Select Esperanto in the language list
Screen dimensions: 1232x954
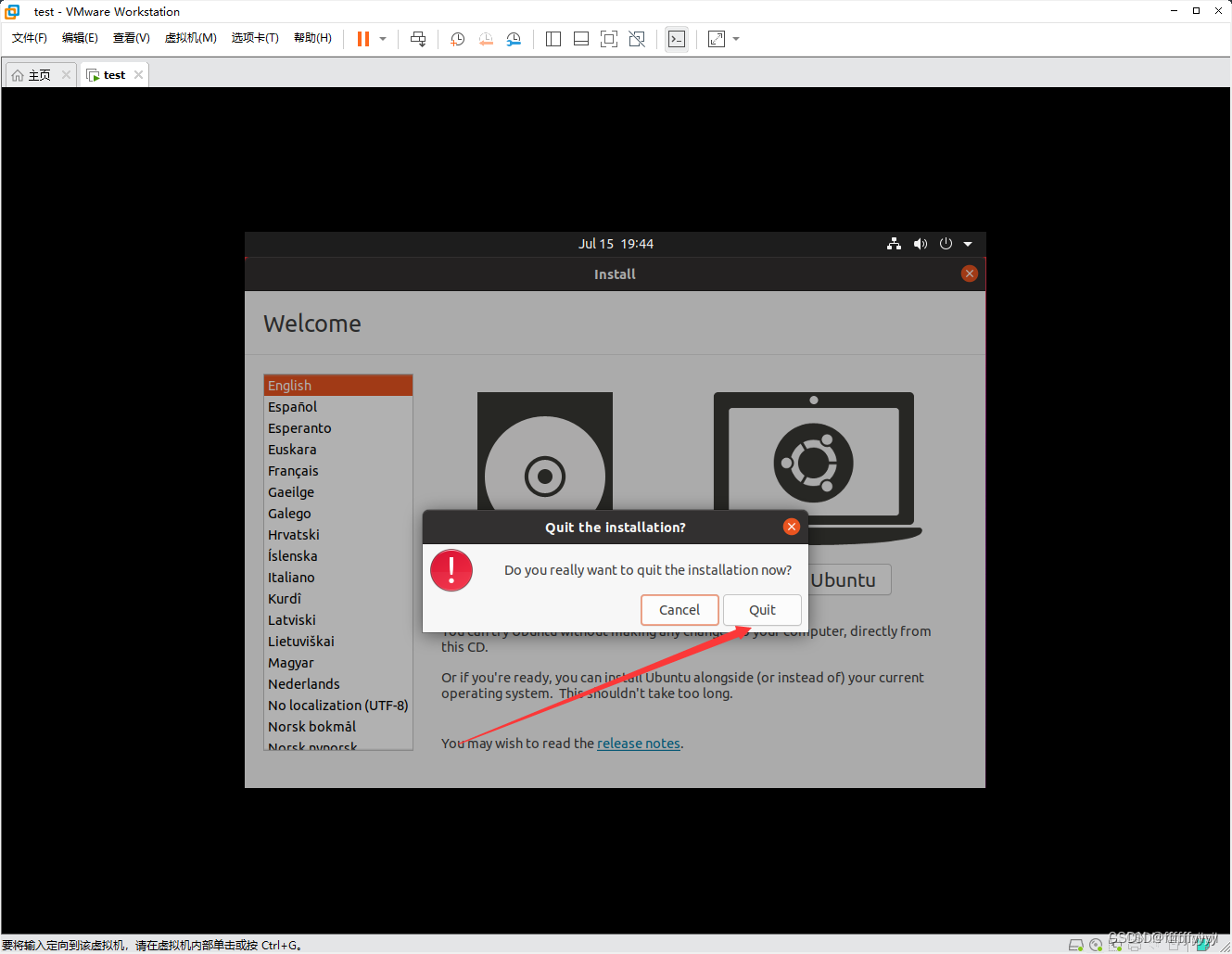338,428
